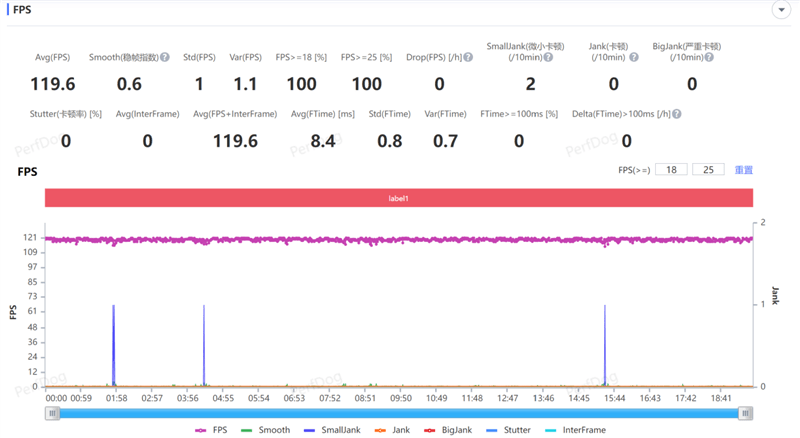This screenshot has width=800, height=438.
Task: Collapse FPS panel with top-right arrow
Action: [x=781, y=10]
